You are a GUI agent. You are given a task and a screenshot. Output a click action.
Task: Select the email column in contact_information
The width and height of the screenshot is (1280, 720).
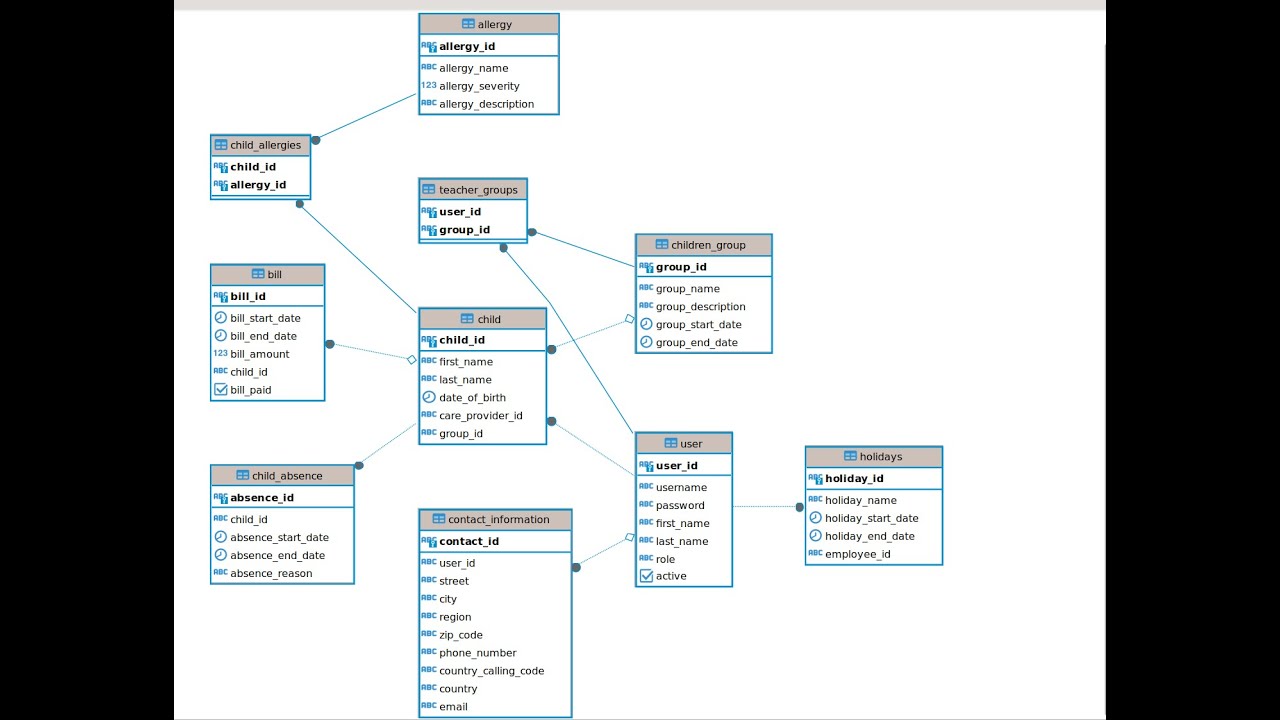pos(453,707)
